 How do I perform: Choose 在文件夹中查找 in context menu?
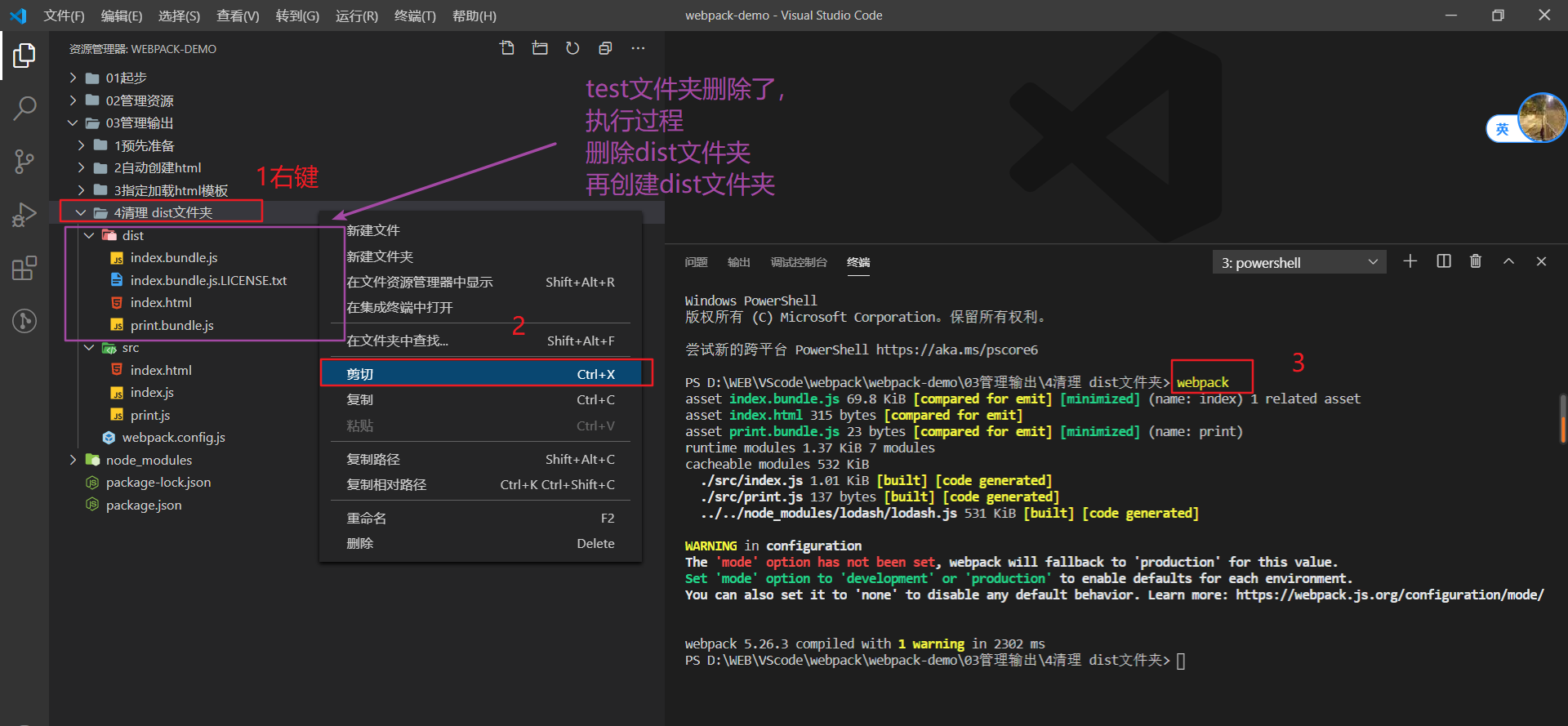[x=480, y=341]
